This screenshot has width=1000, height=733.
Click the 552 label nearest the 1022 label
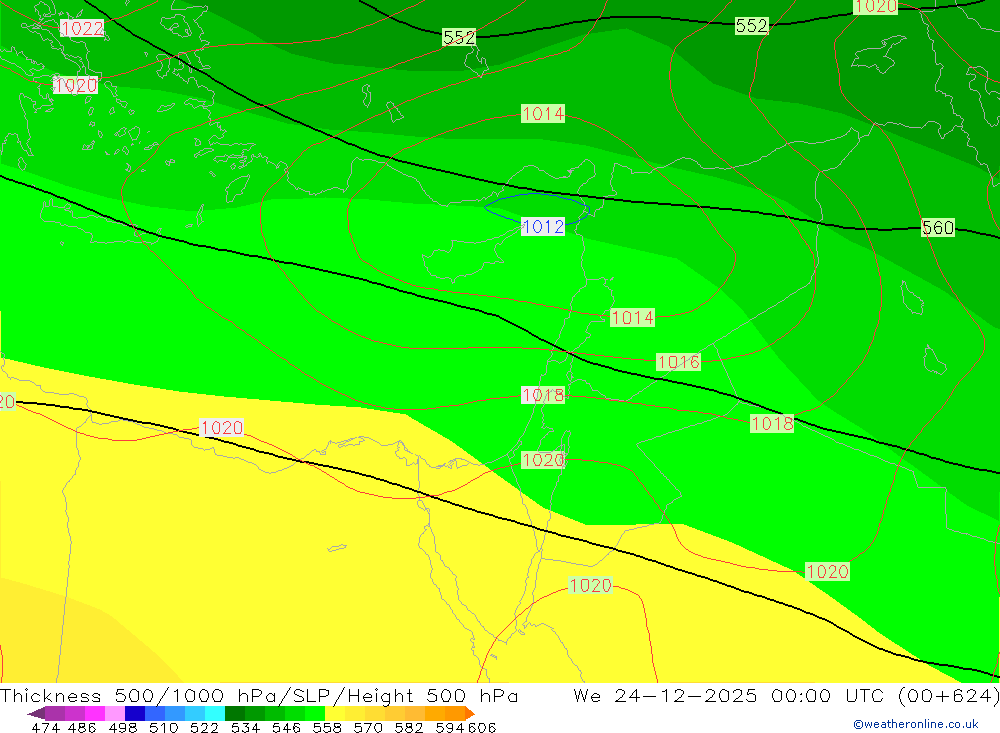click(459, 38)
